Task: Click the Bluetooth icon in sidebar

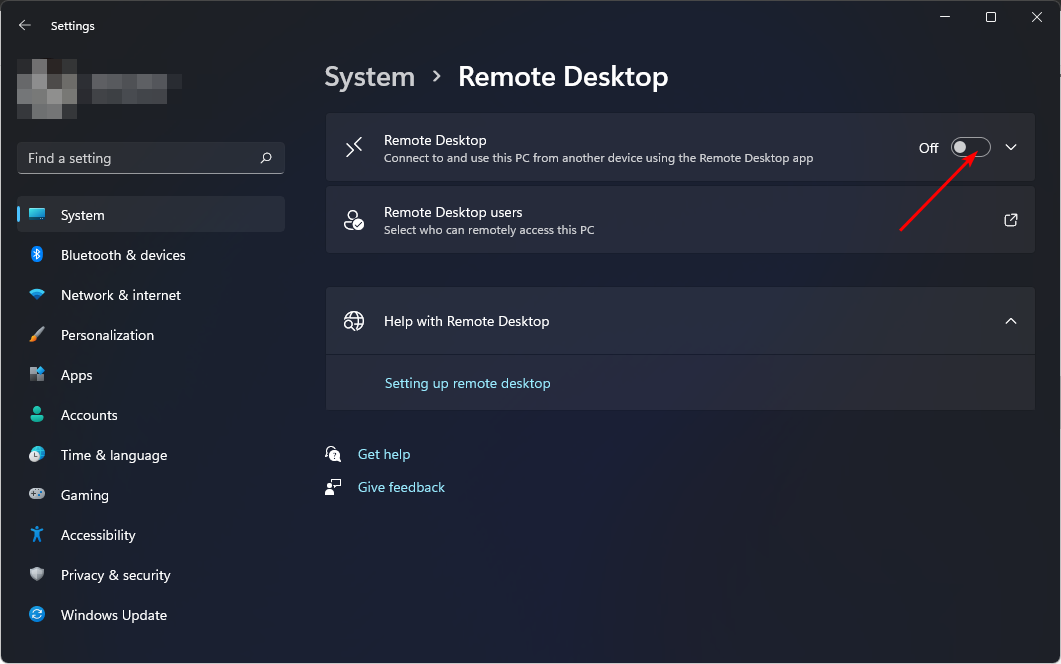Action: [37, 254]
